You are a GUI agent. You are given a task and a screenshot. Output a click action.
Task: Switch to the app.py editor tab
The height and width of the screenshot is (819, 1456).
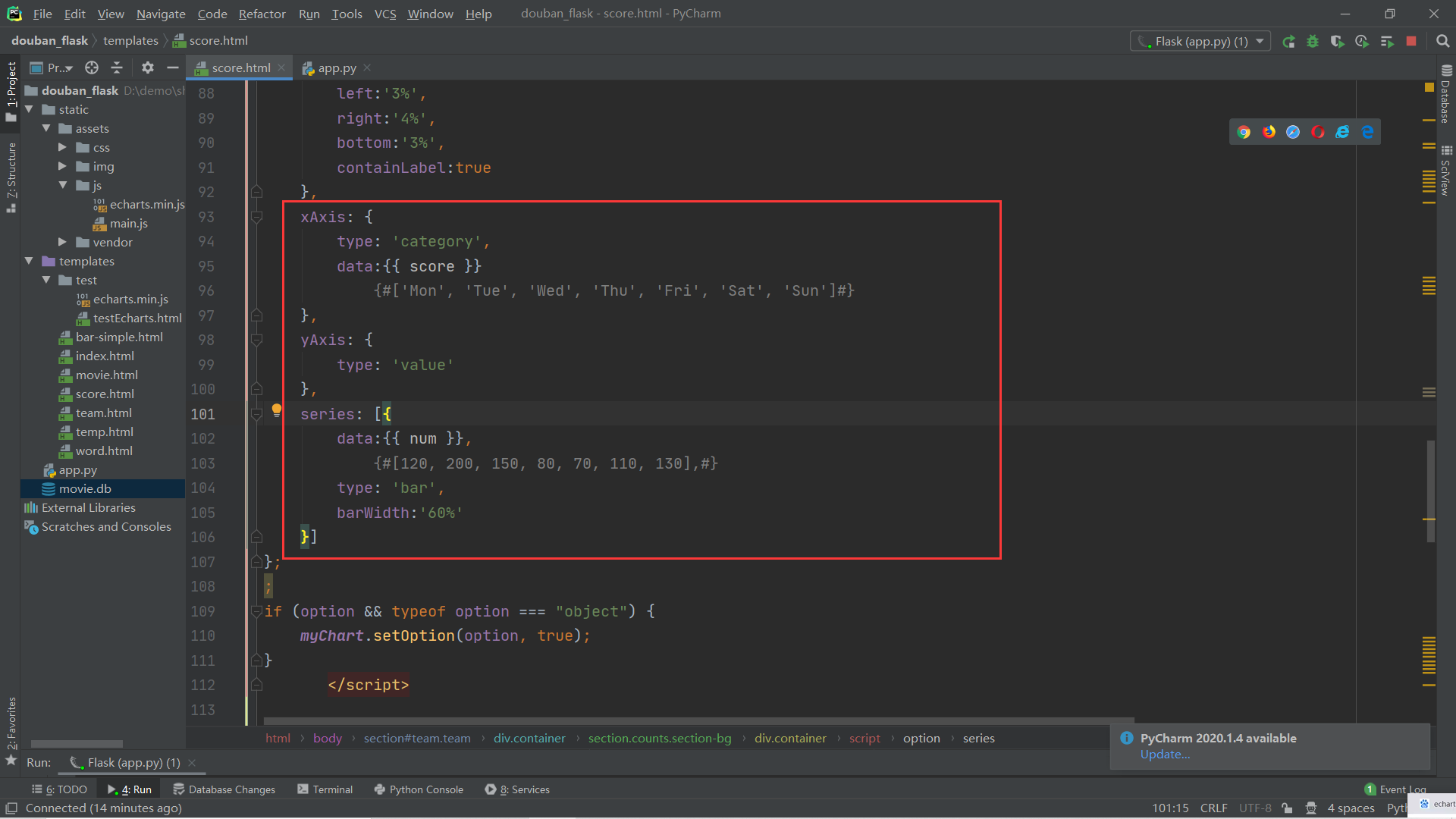337,68
